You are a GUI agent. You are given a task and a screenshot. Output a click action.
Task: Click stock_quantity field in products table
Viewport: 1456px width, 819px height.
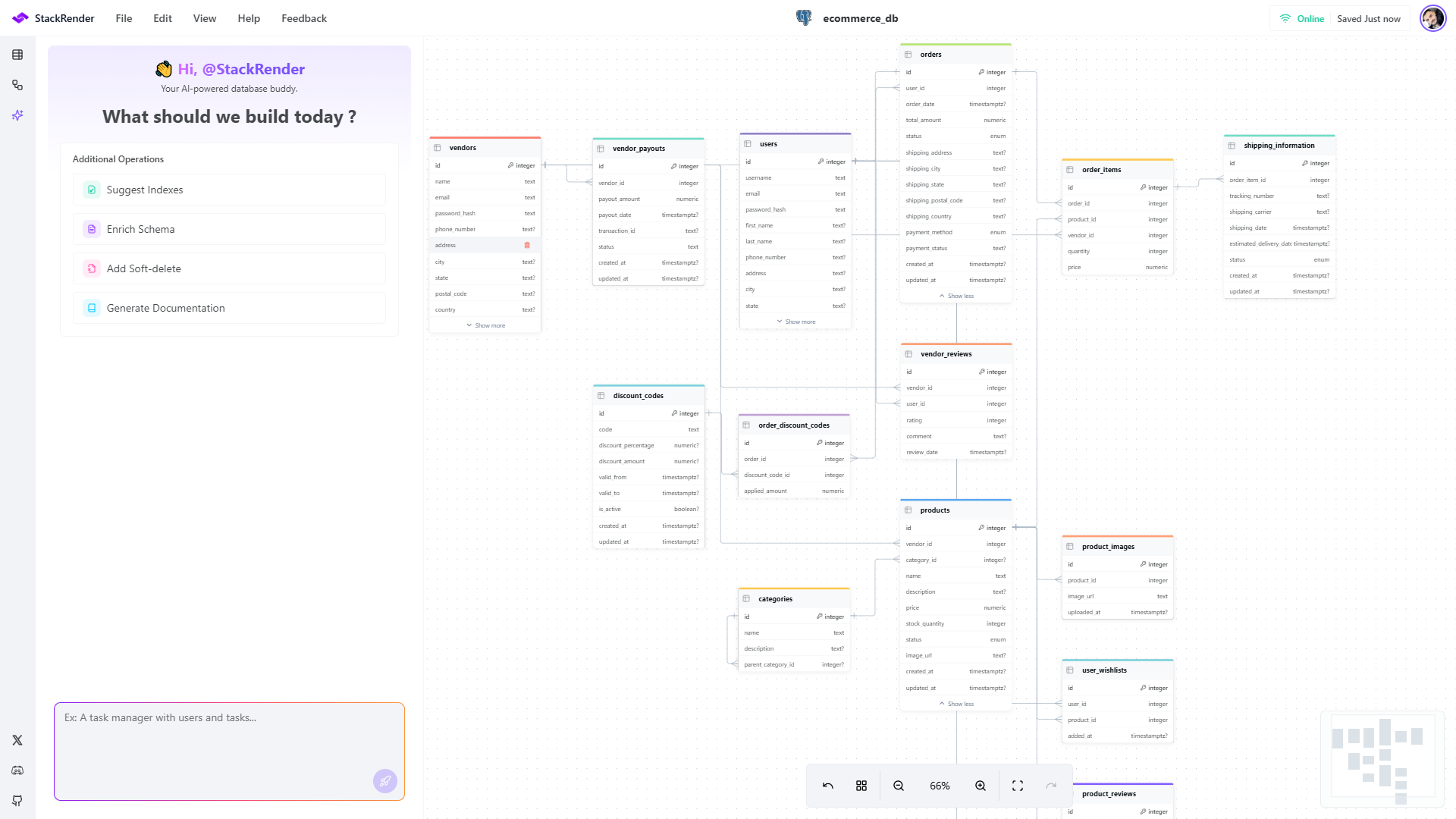pos(955,623)
